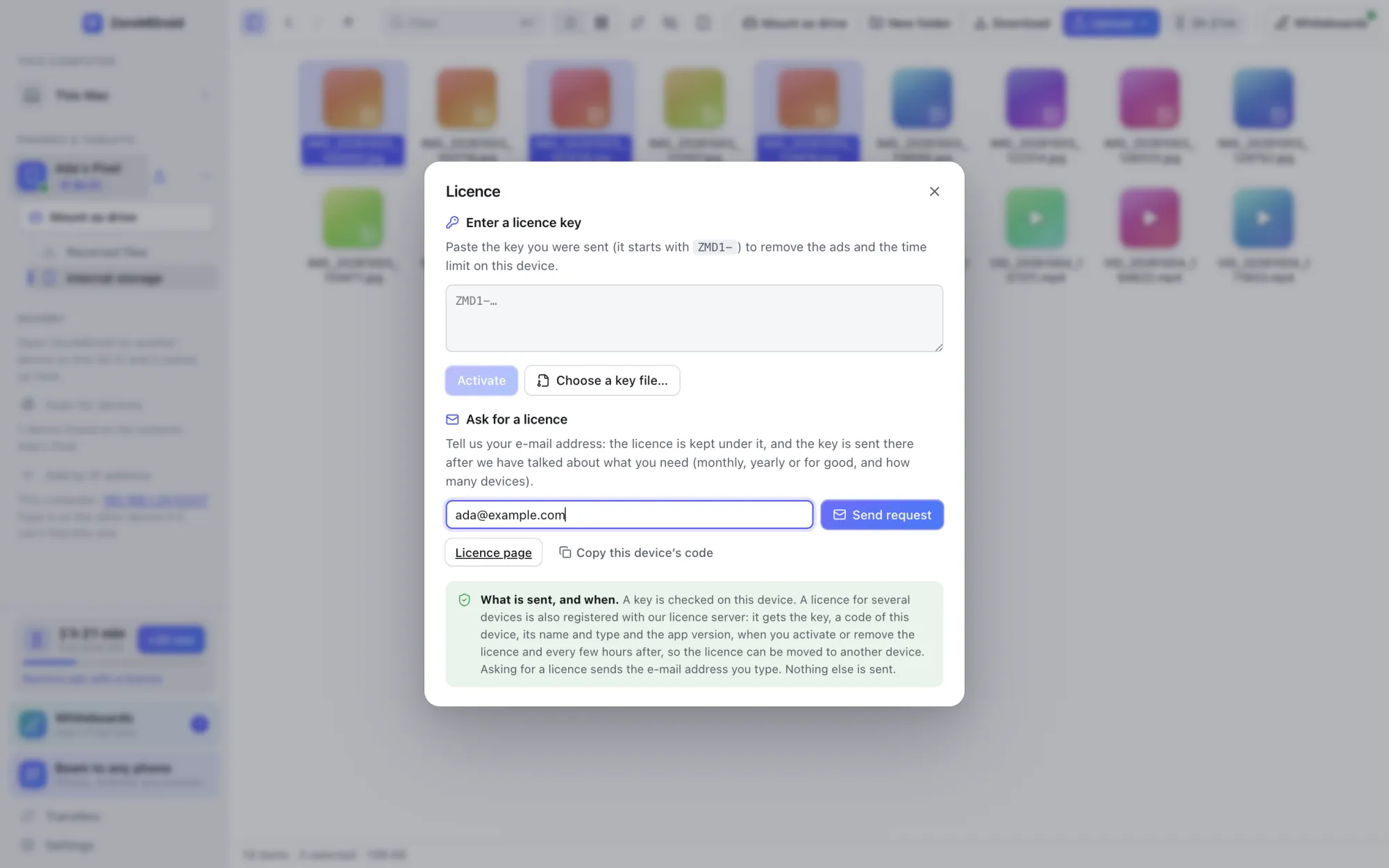Focus the e-mail address field with ada@example.com
Image resolution: width=1389 pixels, height=868 pixels.
[629, 515]
